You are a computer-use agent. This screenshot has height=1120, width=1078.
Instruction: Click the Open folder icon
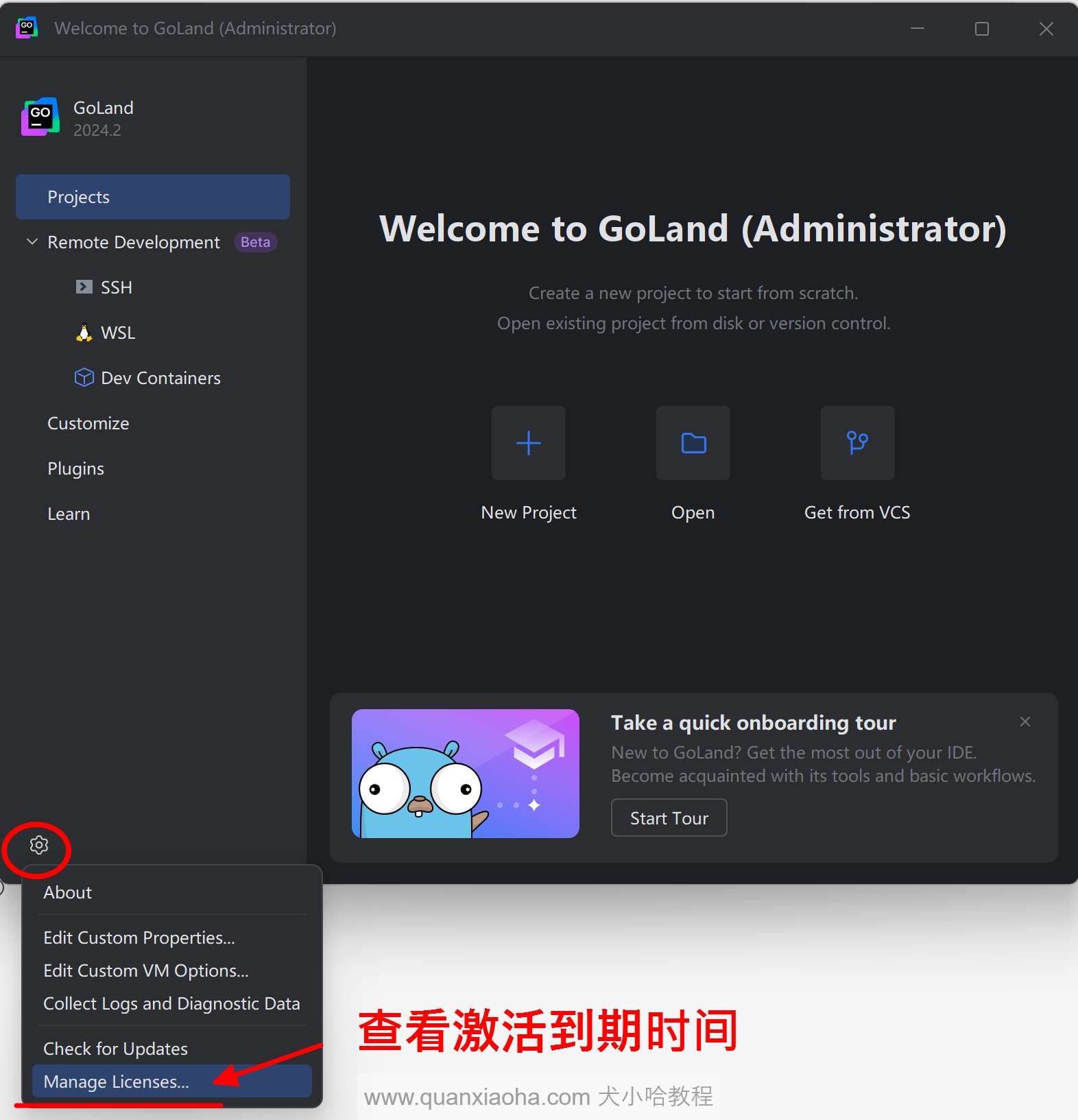pyautogui.click(x=693, y=443)
